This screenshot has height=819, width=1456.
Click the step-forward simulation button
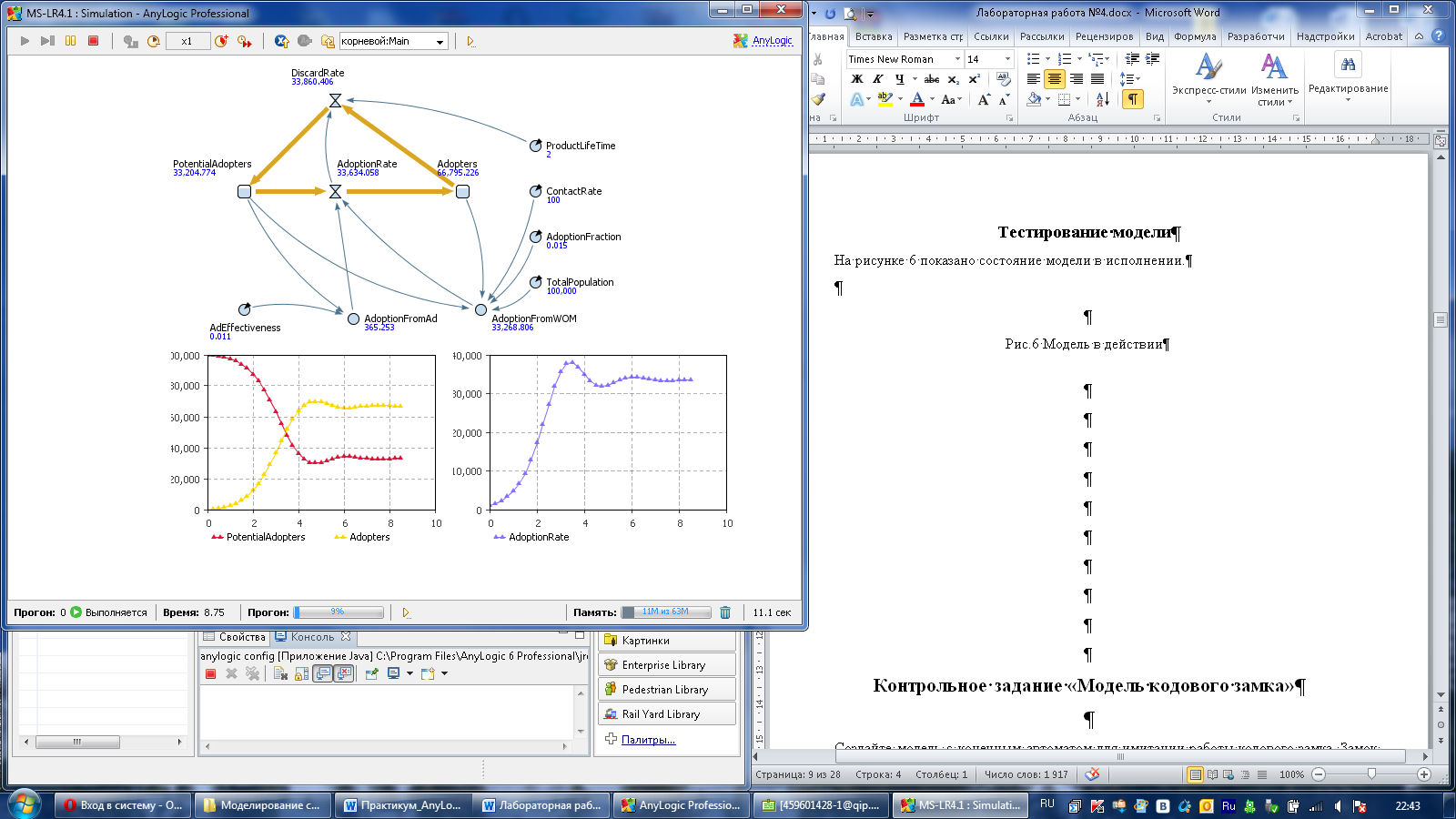pyautogui.click(x=47, y=41)
